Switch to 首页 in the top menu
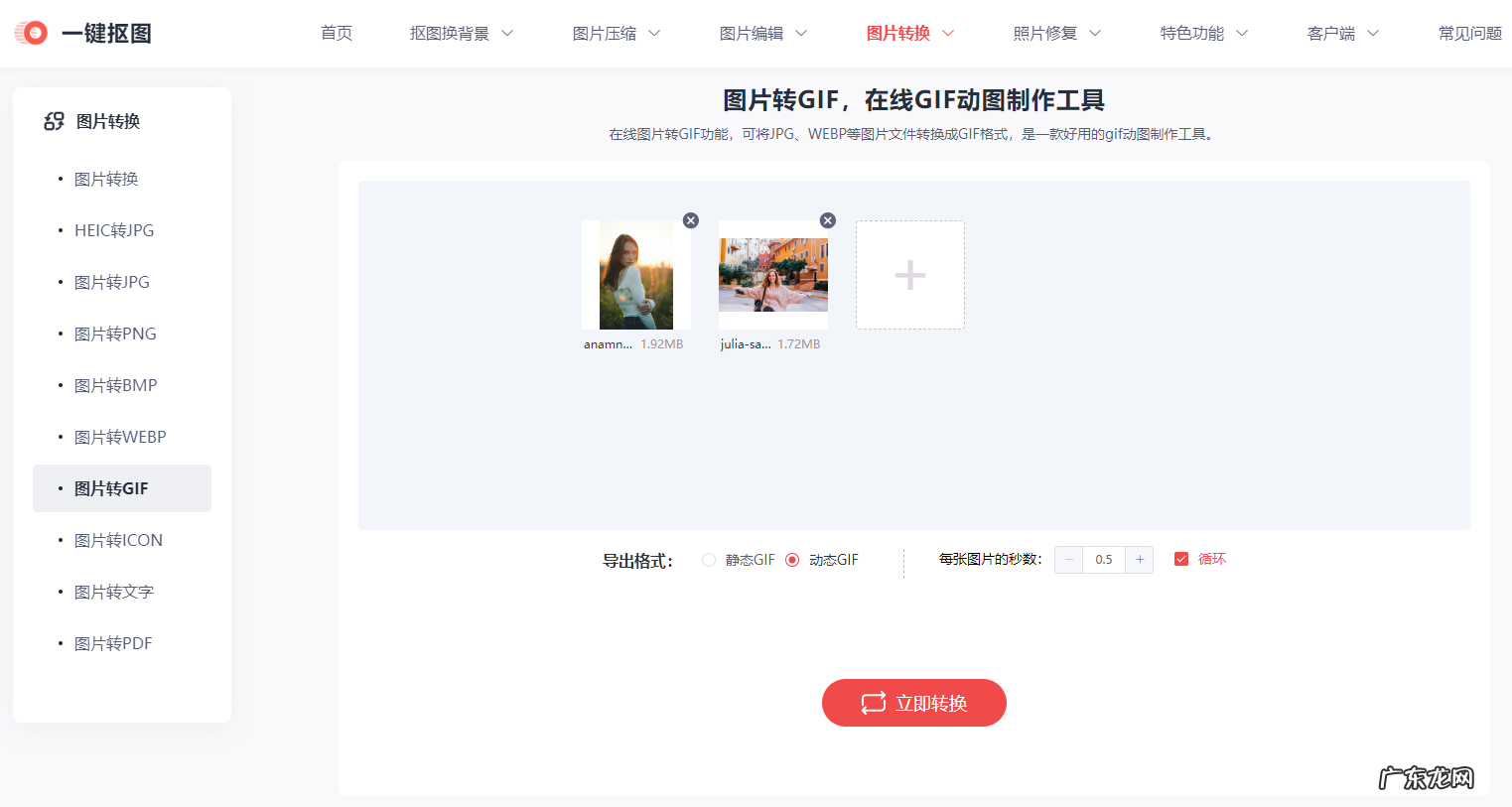The width and height of the screenshot is (1512, 807). [x=336, y=32]
